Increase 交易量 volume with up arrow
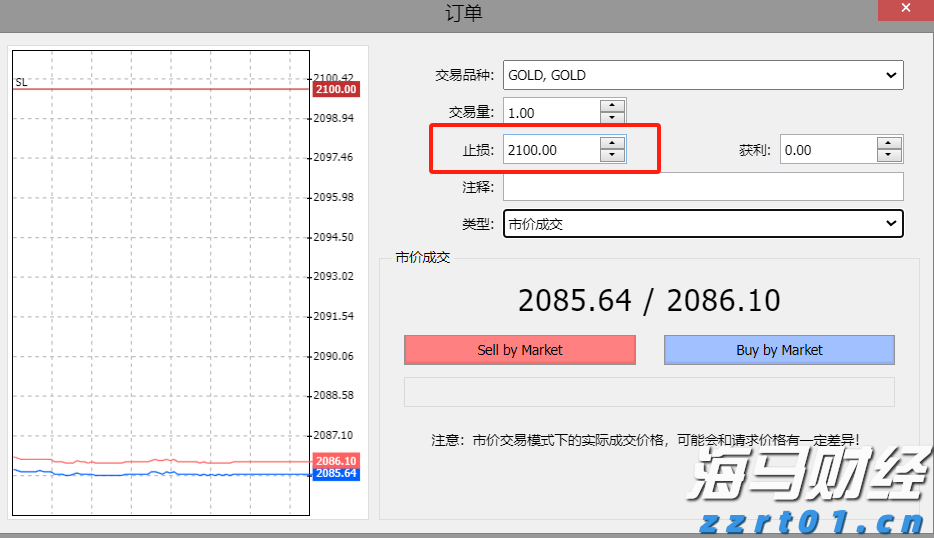 coord(612,106)
